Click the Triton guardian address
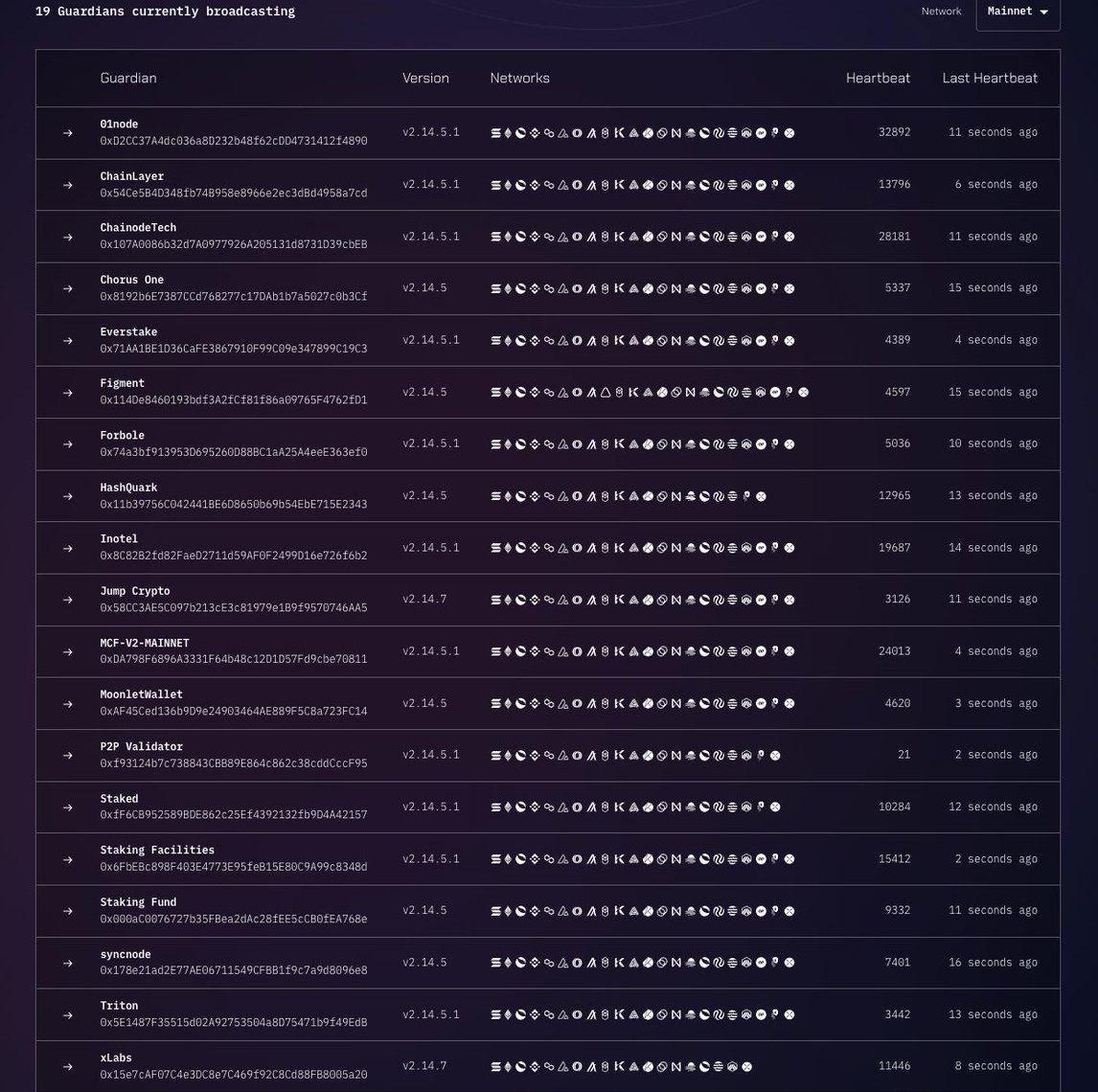1098x1092 pixels. pos(233,1023)
